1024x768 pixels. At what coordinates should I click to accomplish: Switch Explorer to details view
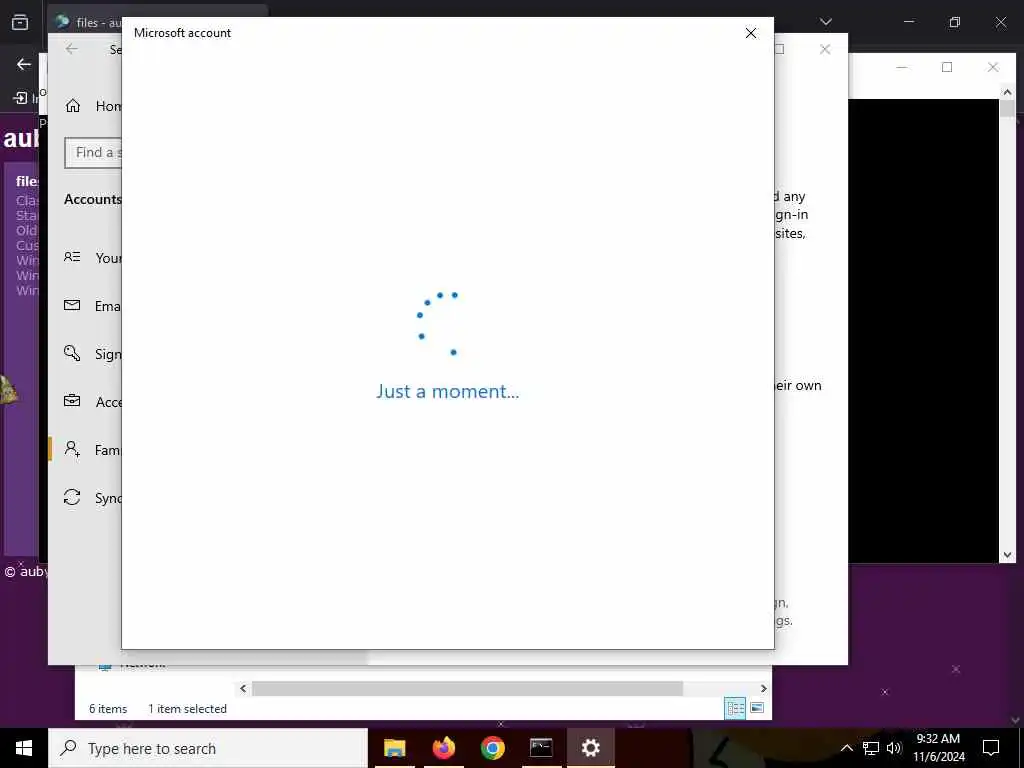pos(735,708)
